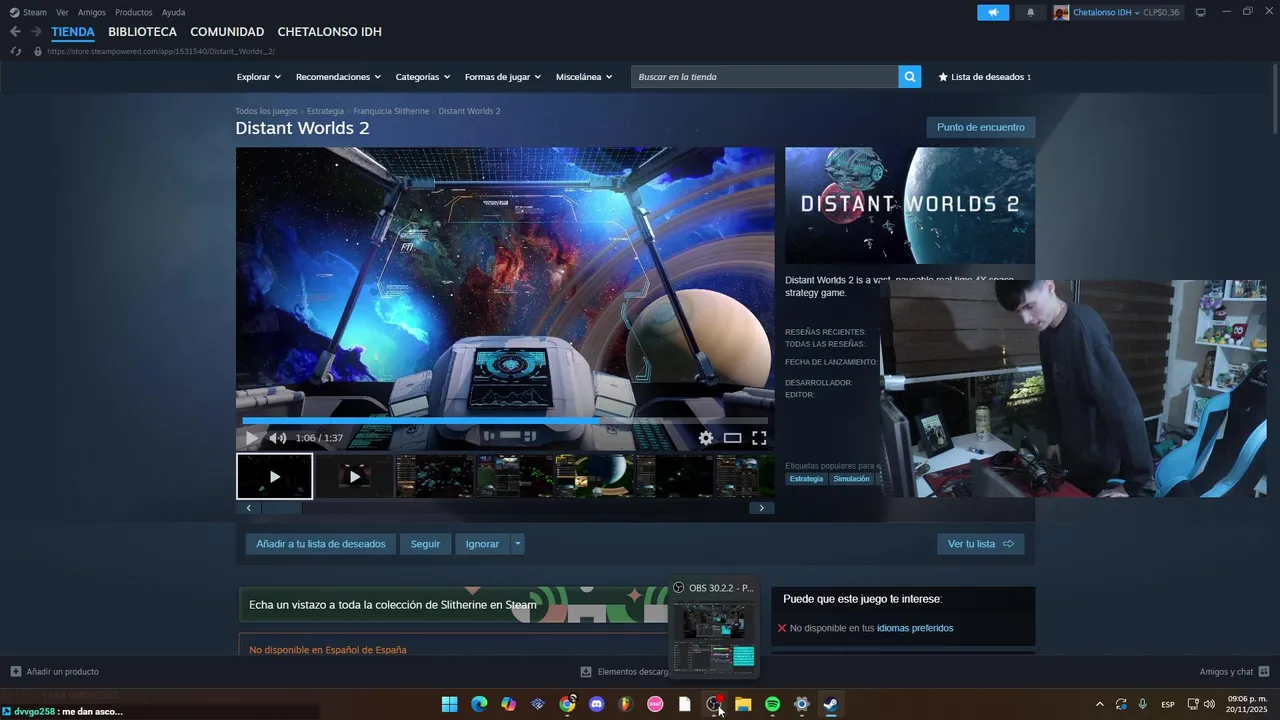1280x720 pixels.
Task: Open video settings gear
Action: coord(706,438)
